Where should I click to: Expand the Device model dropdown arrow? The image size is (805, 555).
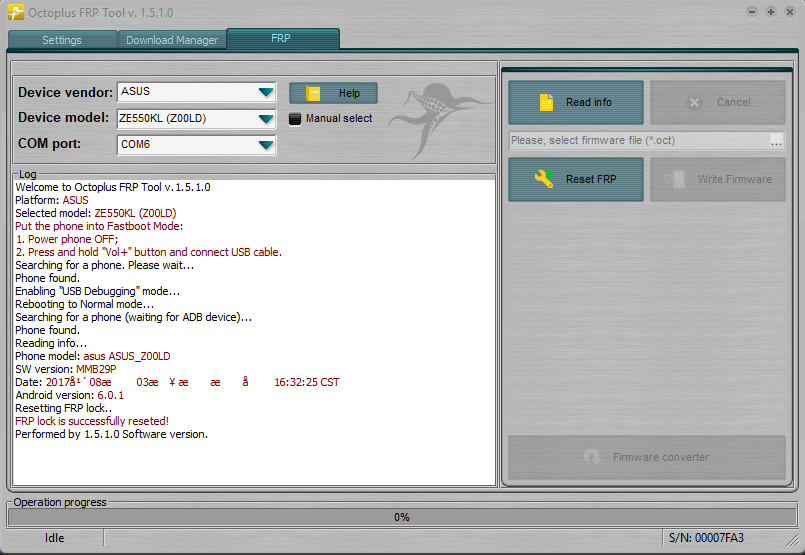[x=266, y=119]
